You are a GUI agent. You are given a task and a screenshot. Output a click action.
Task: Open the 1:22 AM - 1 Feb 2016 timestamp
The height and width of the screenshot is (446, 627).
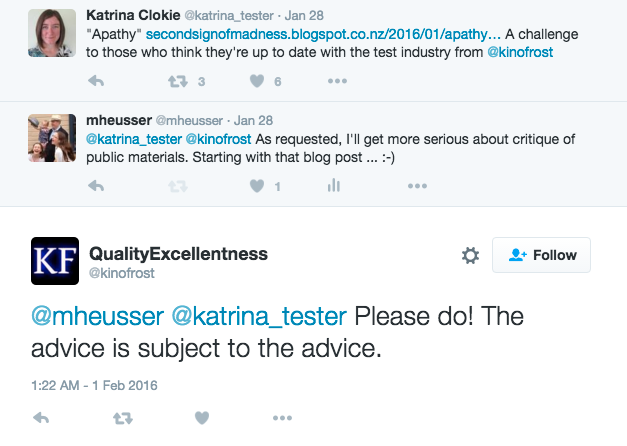click(94, 385)
